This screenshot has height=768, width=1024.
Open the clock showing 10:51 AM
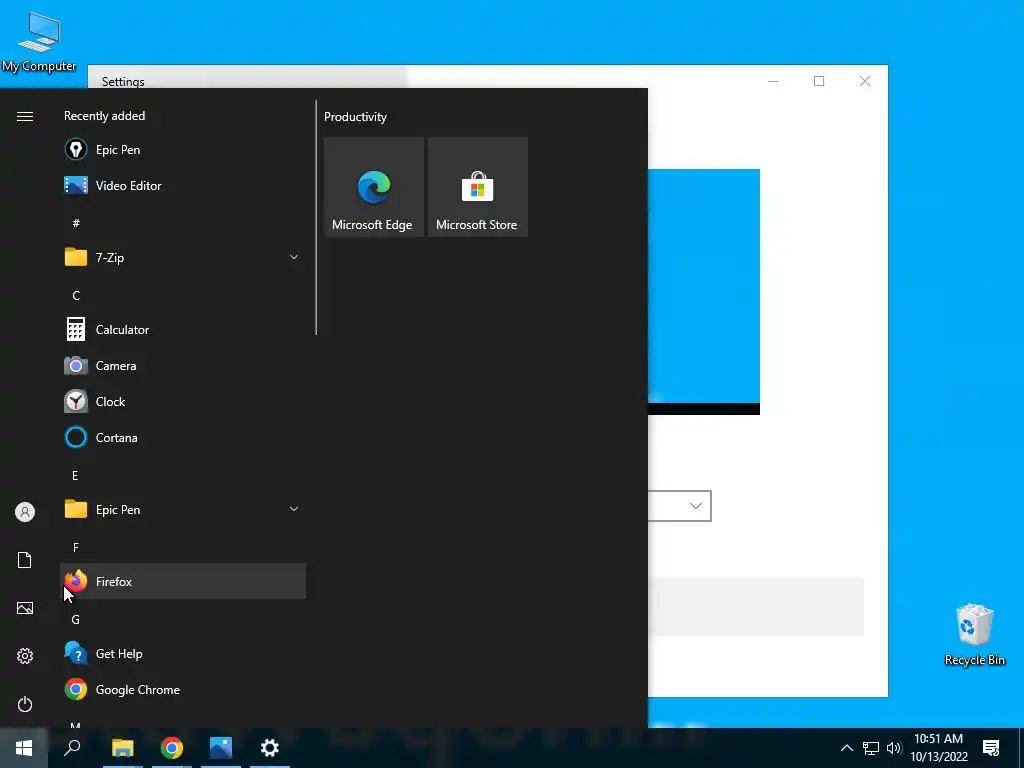(938, 748)
